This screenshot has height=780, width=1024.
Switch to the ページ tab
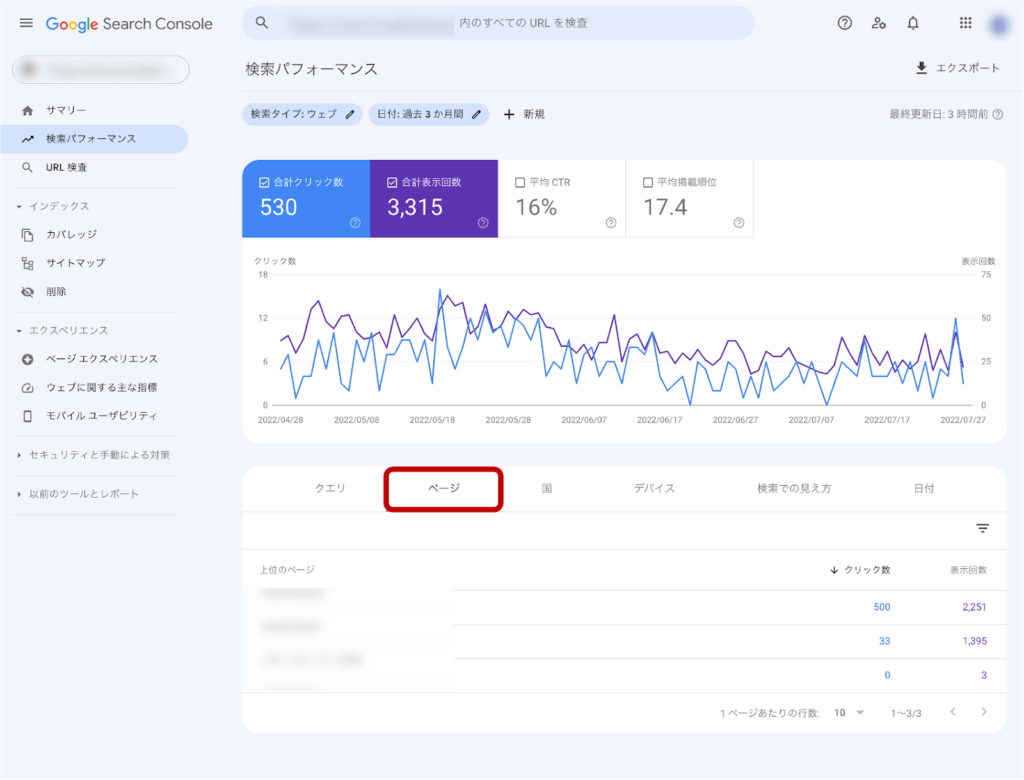pos(443,488)
